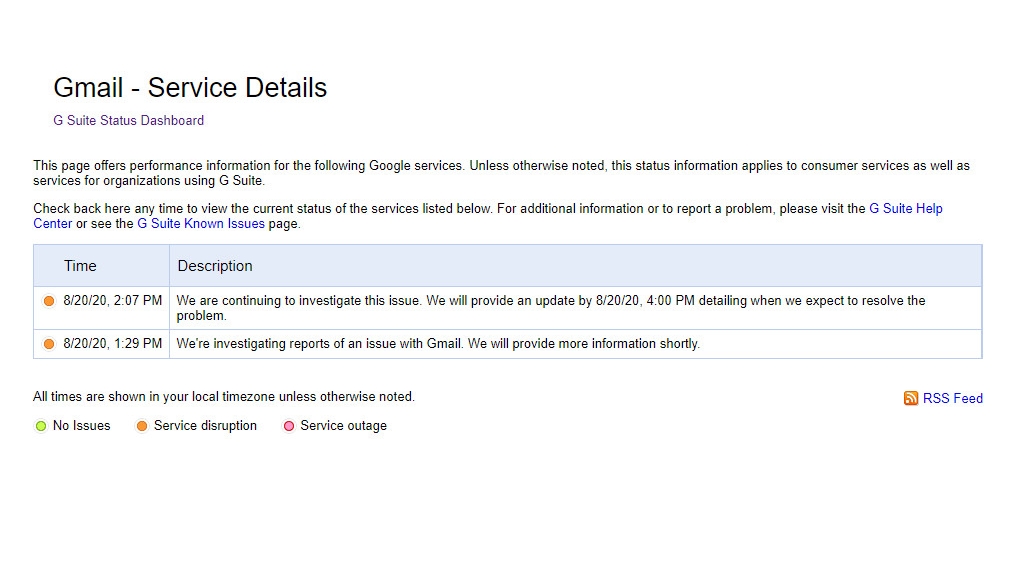Click the 'continuing to investigate' update description
The height and width of the screenshot is (576, 1024).
(550, 308)
